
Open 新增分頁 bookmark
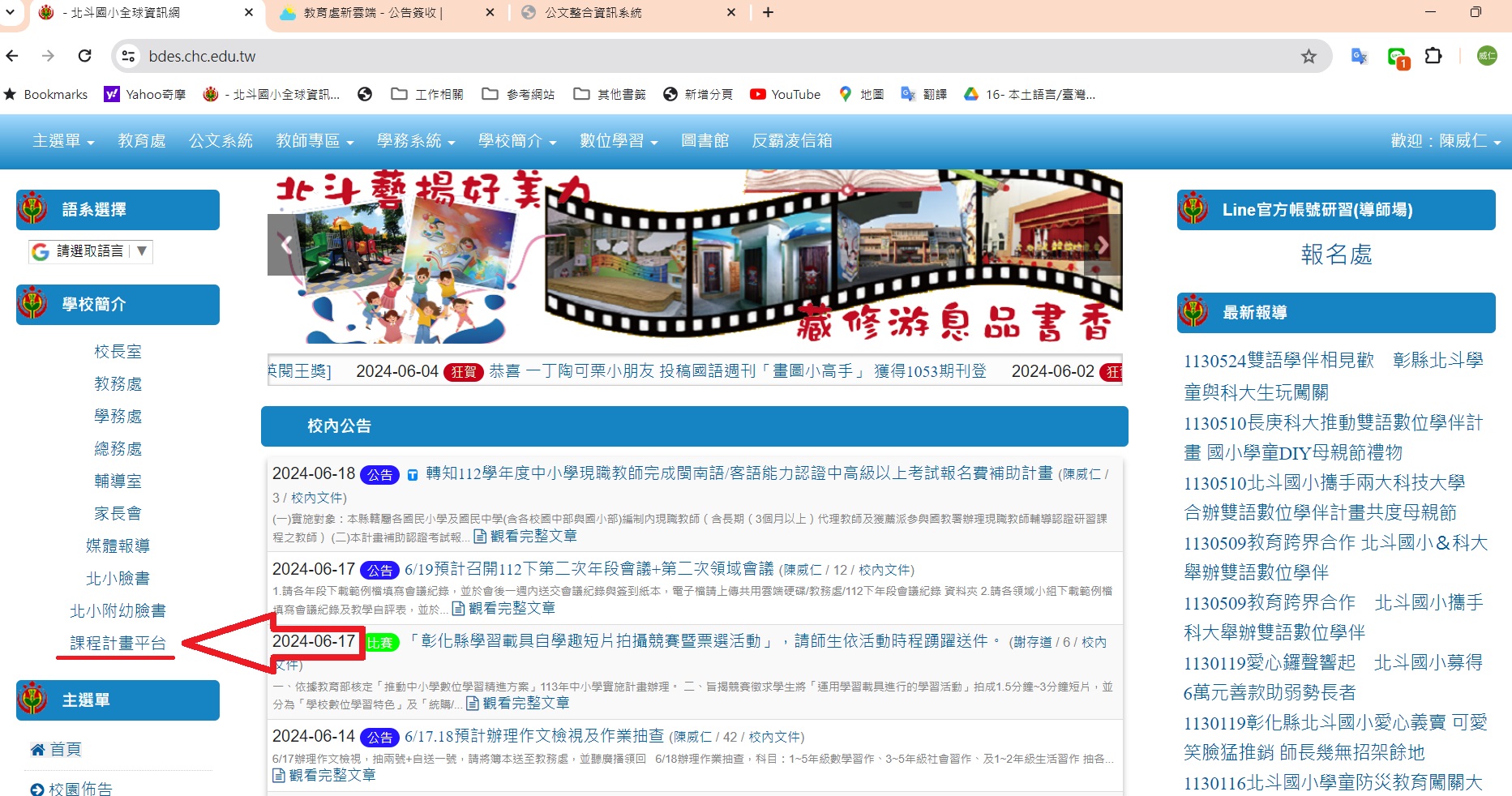click(x=698, y=94)
